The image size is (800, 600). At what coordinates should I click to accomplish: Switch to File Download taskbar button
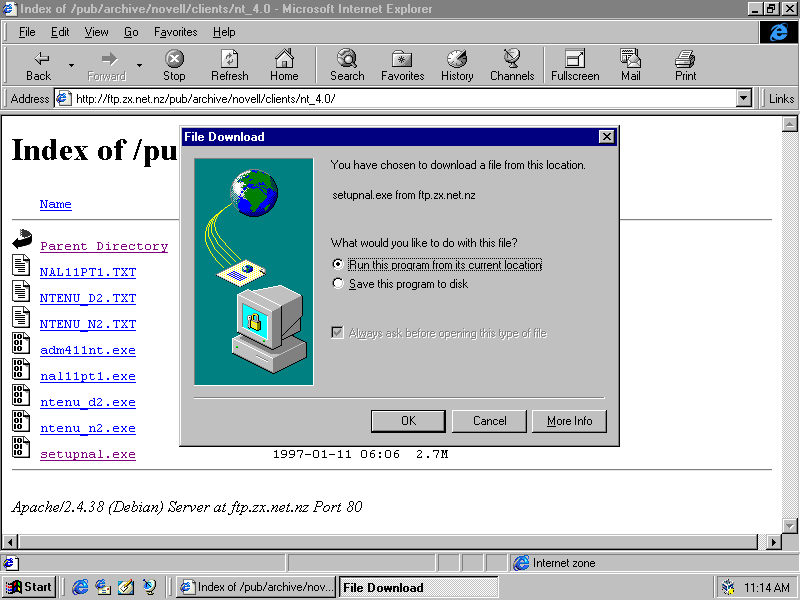click(x=418, y=587)
